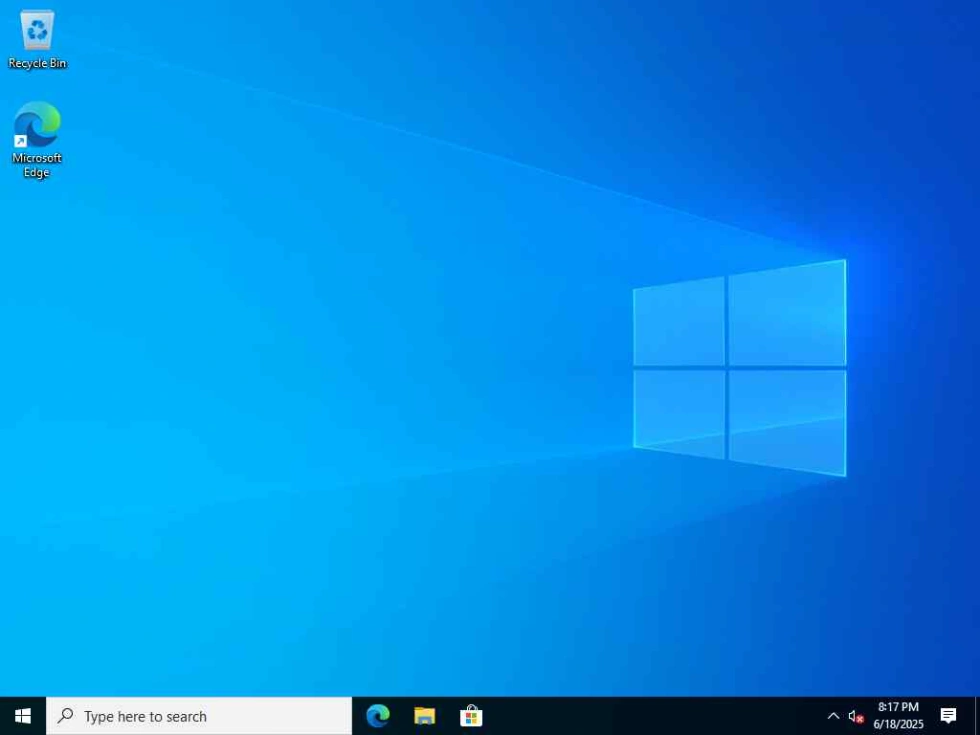Screen dimensions: 980x735
Task: Open the clock showing 8:17 PM
Action: click(x=898, y=716)
